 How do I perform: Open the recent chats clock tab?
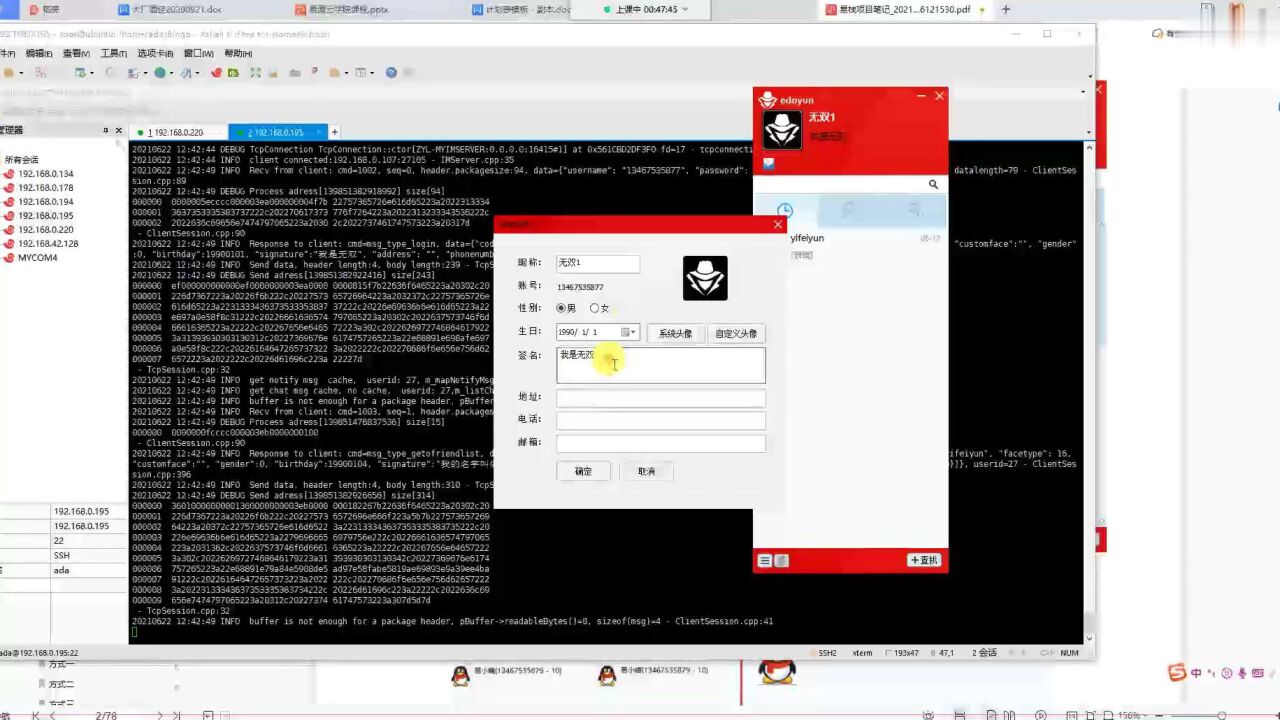(x=785, y=211)
